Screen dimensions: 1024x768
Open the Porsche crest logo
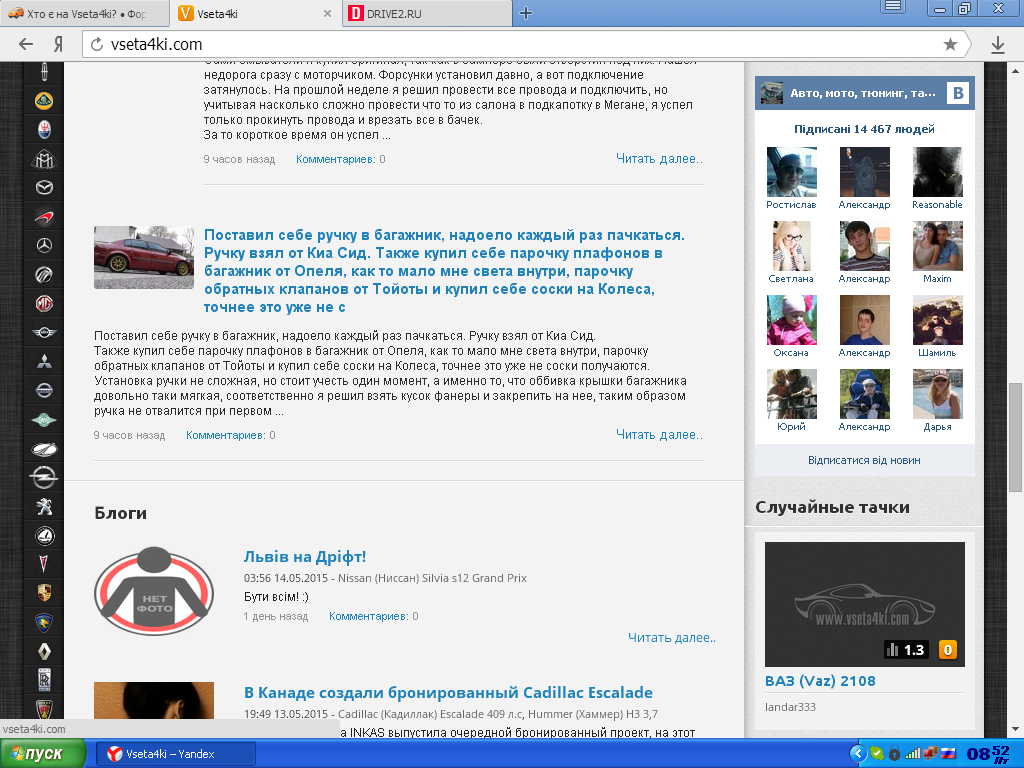click(x=44, y=593)
